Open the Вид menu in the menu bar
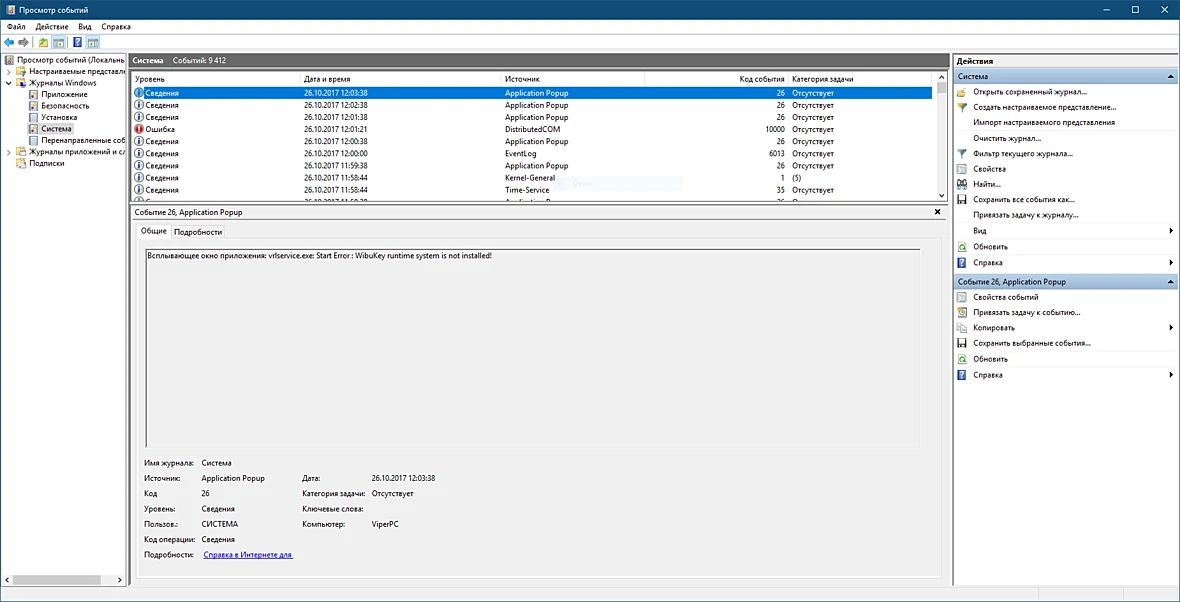This screenshot has width=1180, height=602. coord(85,26)
